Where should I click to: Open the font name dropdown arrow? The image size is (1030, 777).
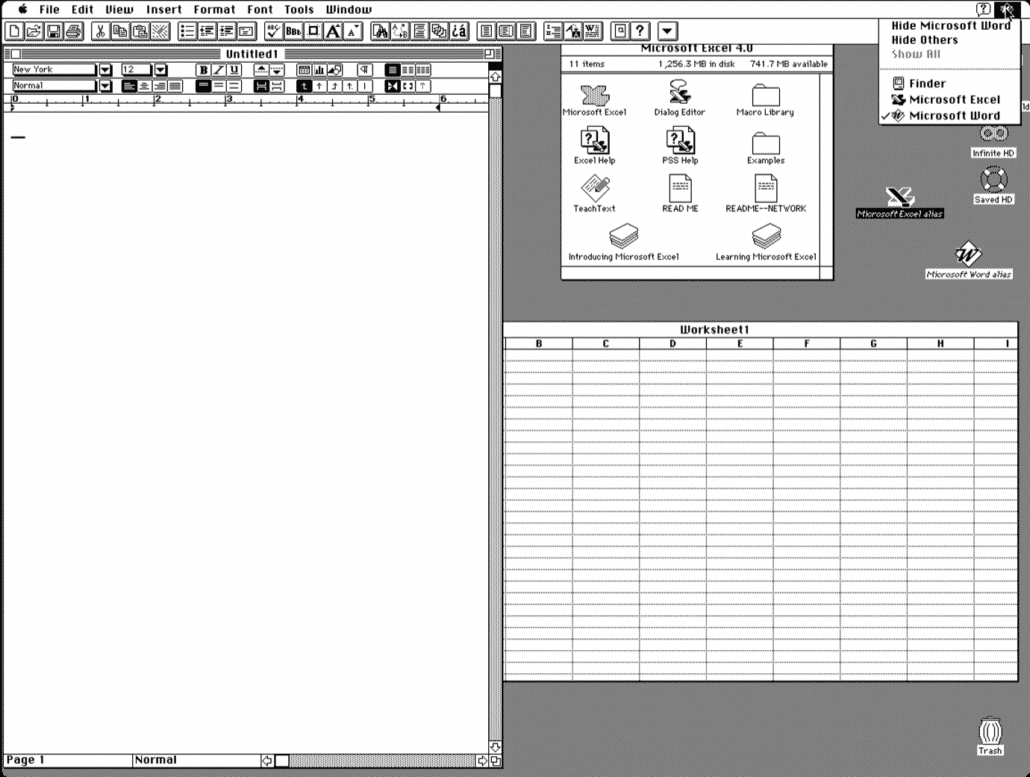[105, 70]
